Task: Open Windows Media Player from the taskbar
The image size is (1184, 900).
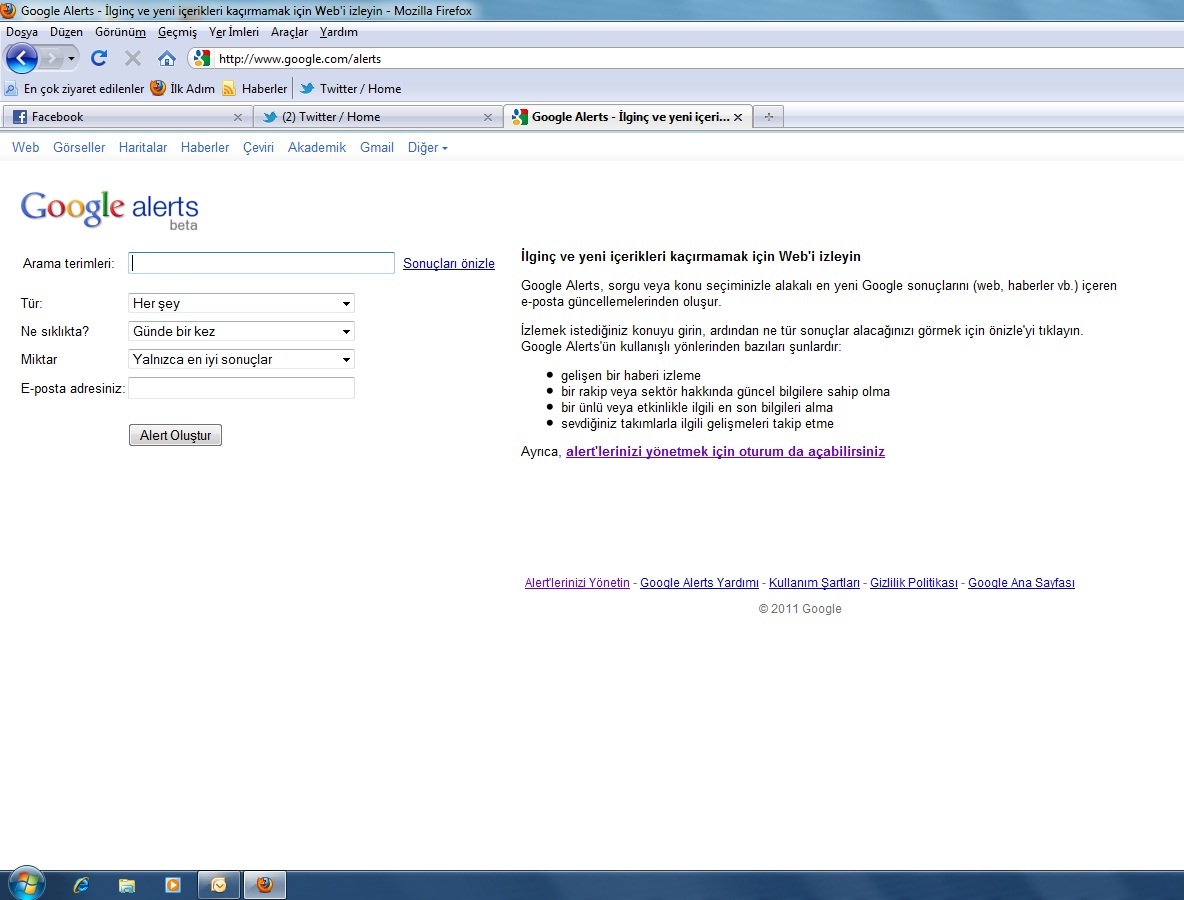Action: pos(173,885)
